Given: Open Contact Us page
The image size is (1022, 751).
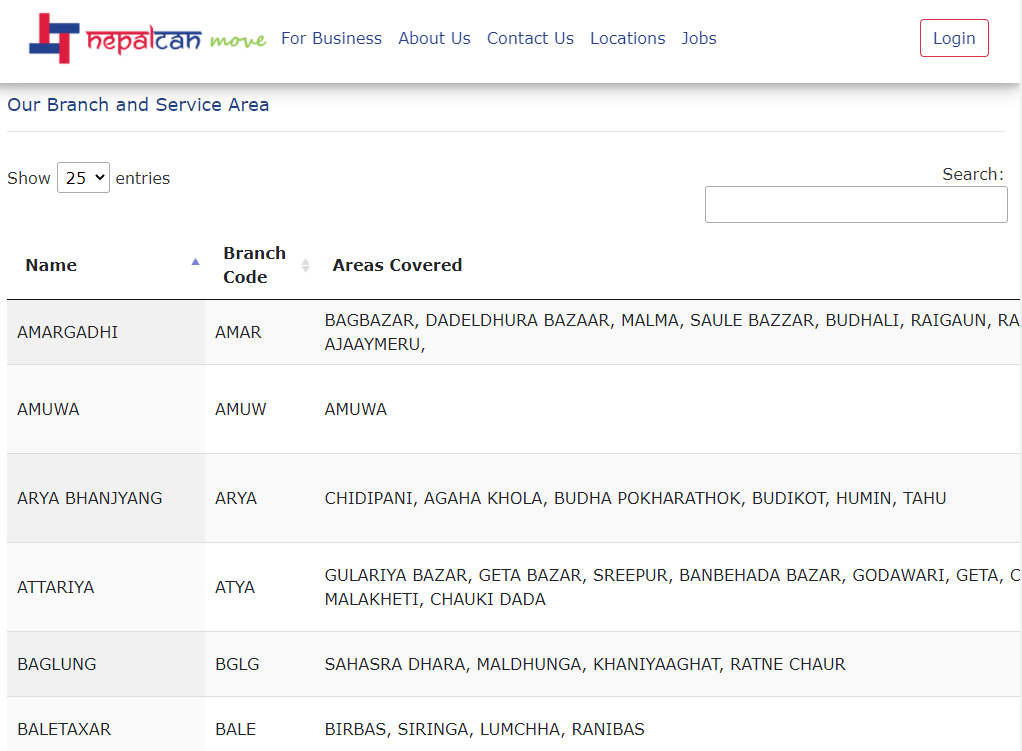Looking at the screenshot, I should pyautogui.click(x=530, y=38).
